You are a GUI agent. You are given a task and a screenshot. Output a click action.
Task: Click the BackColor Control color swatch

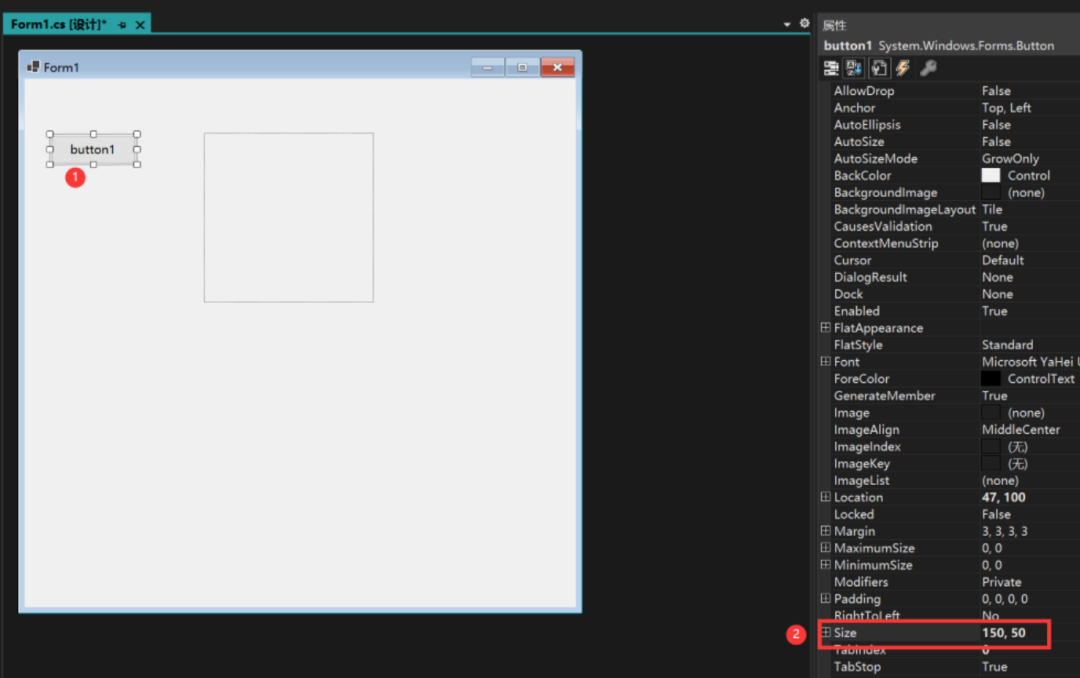pos(990,176)
